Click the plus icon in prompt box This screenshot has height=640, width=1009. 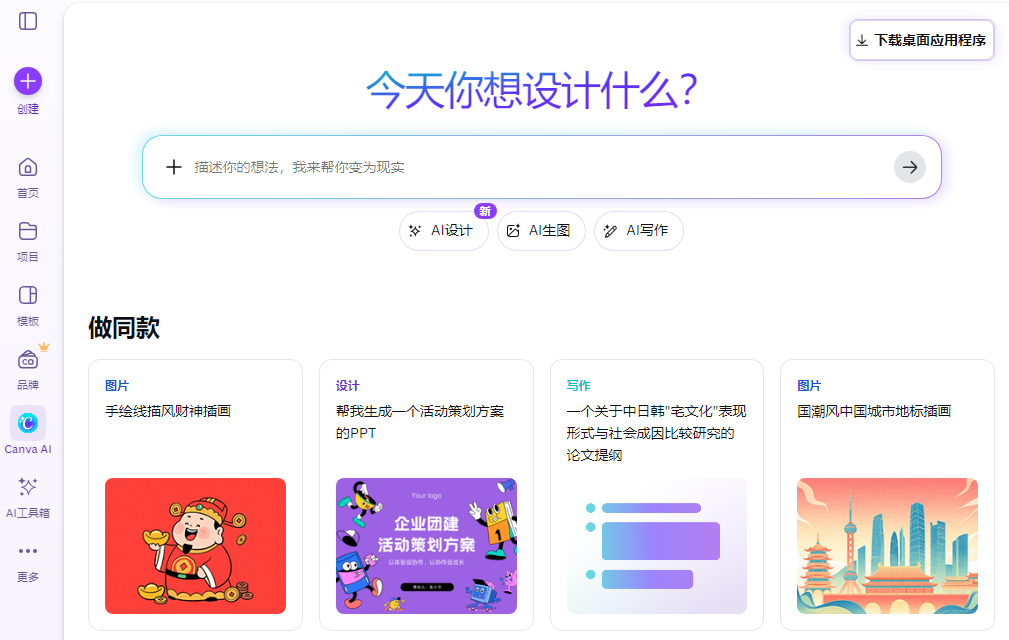pos(174,167)
